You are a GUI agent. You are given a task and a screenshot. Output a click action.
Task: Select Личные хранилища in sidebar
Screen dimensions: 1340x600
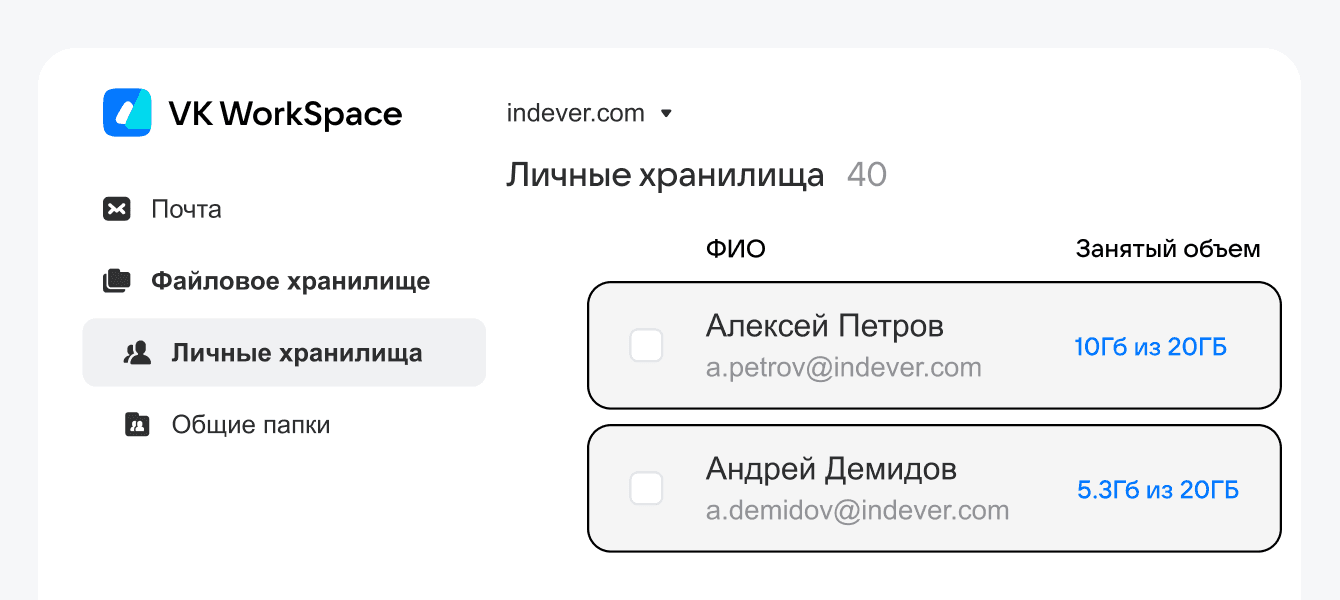[296, 353]
